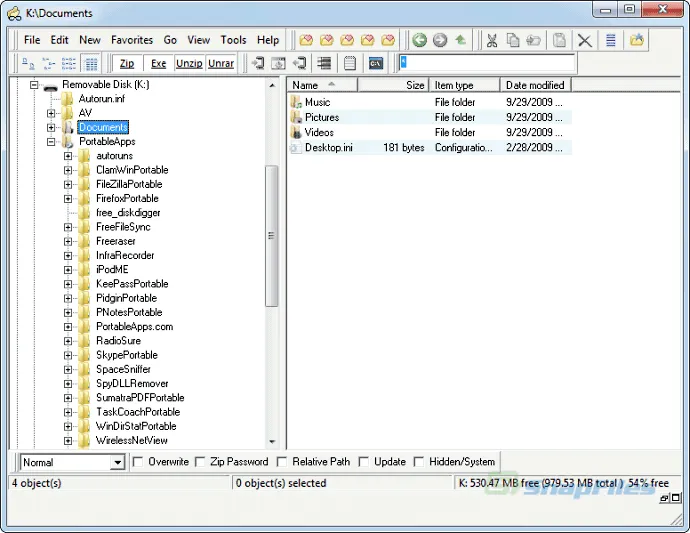Expand the KeePassPortable tree node
The image size is (690, 533).
click(68, 284)
